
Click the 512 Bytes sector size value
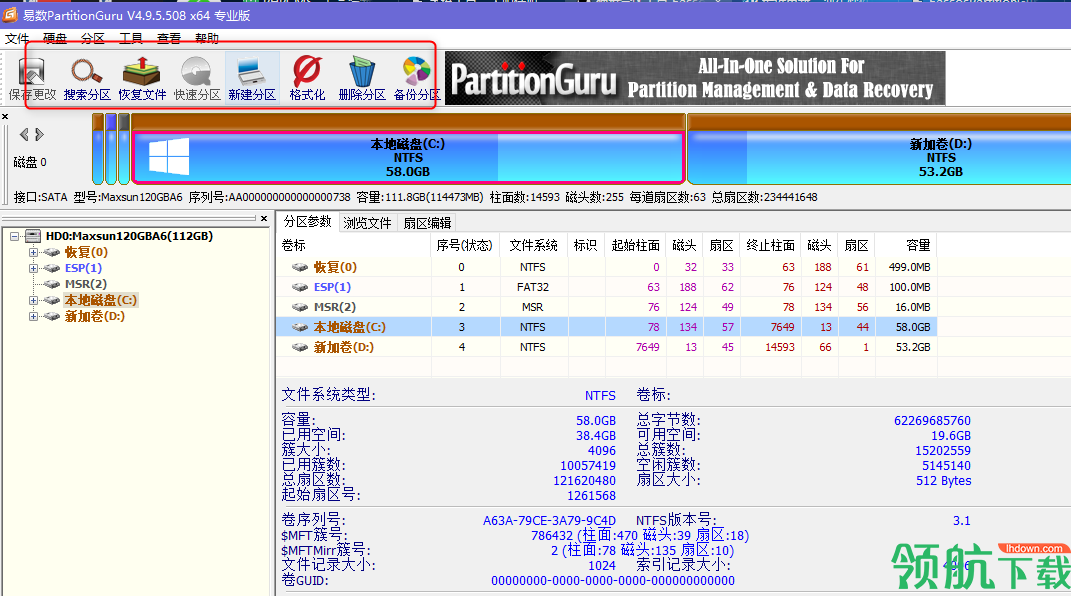(943, 481)
